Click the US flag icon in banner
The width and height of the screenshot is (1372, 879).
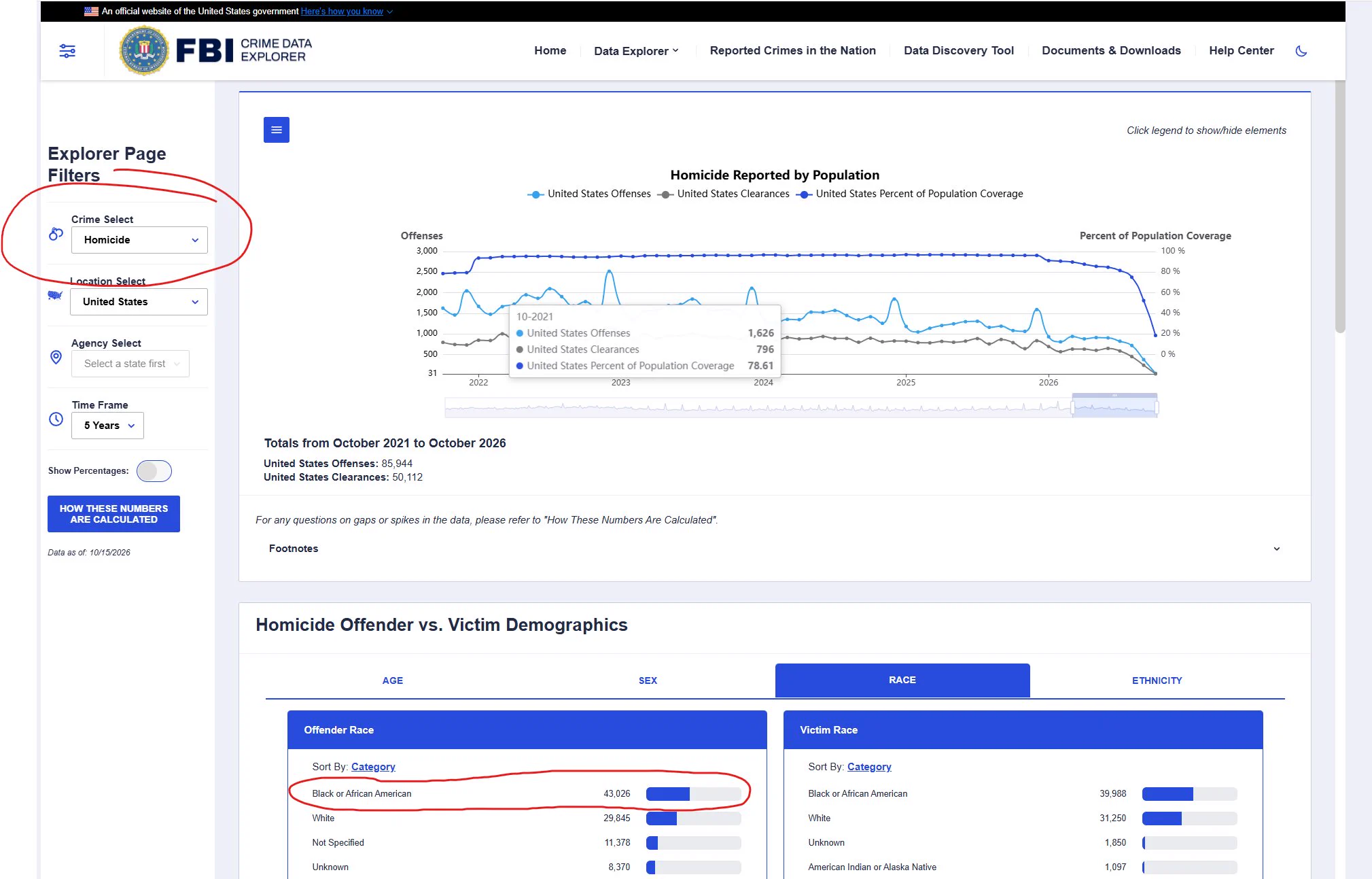pyautogui.click(x=91, y=12)
